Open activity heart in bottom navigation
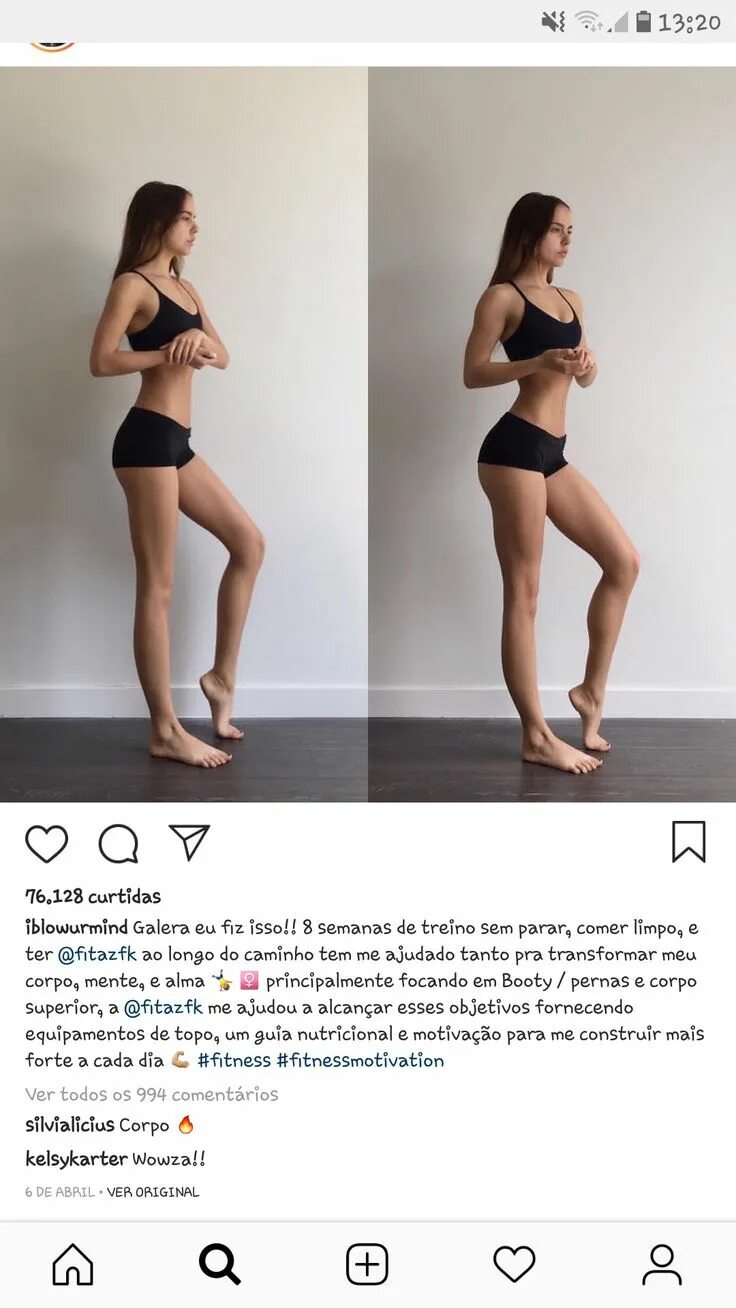The width and height of the screenshot is (736, 1308). click(x=514, y=1265)
